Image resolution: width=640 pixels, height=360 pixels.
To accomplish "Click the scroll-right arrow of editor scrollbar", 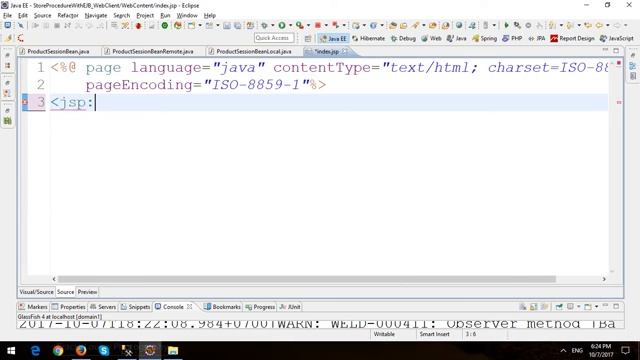I will pos(604,279).
